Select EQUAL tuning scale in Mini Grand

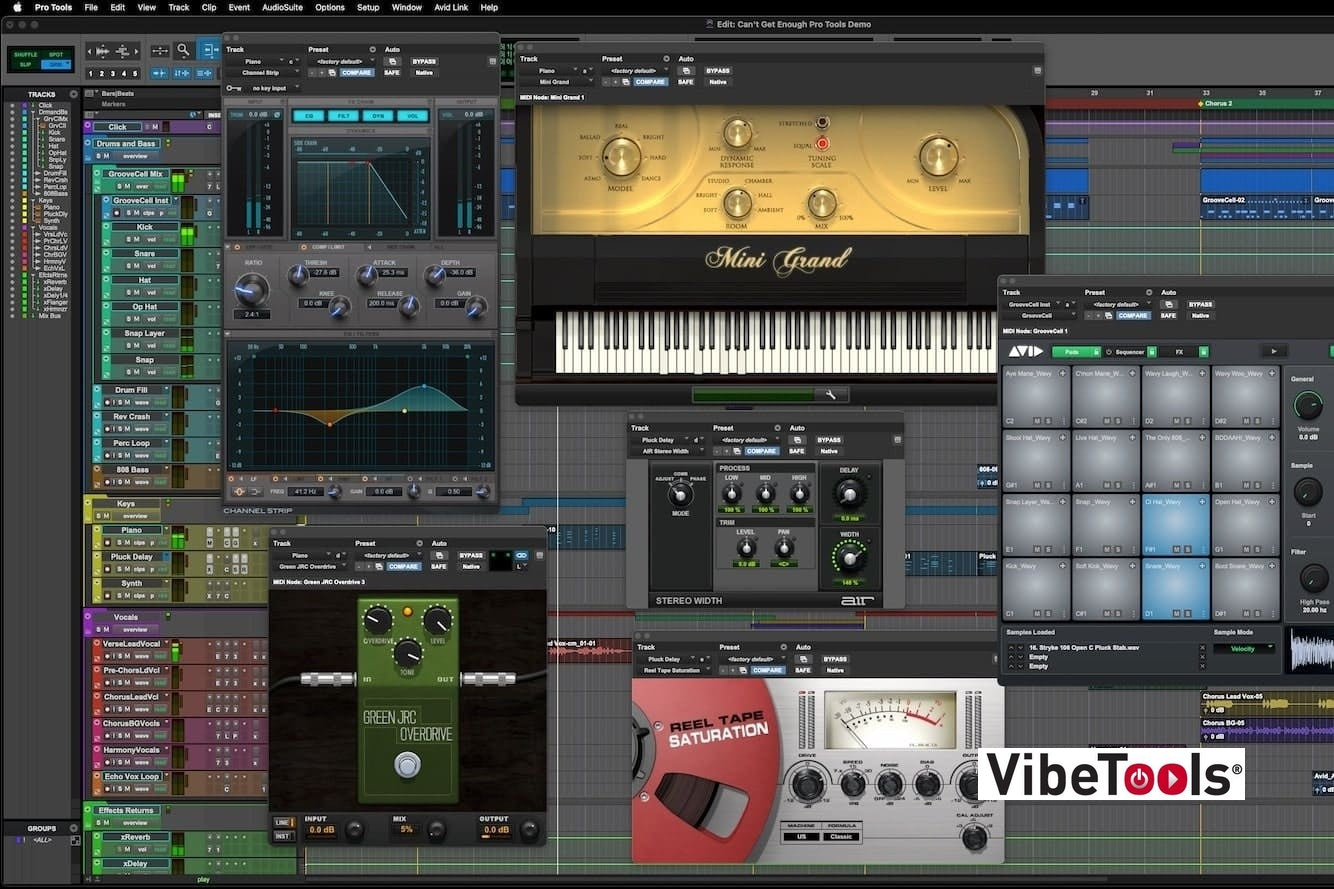(822, 144)
